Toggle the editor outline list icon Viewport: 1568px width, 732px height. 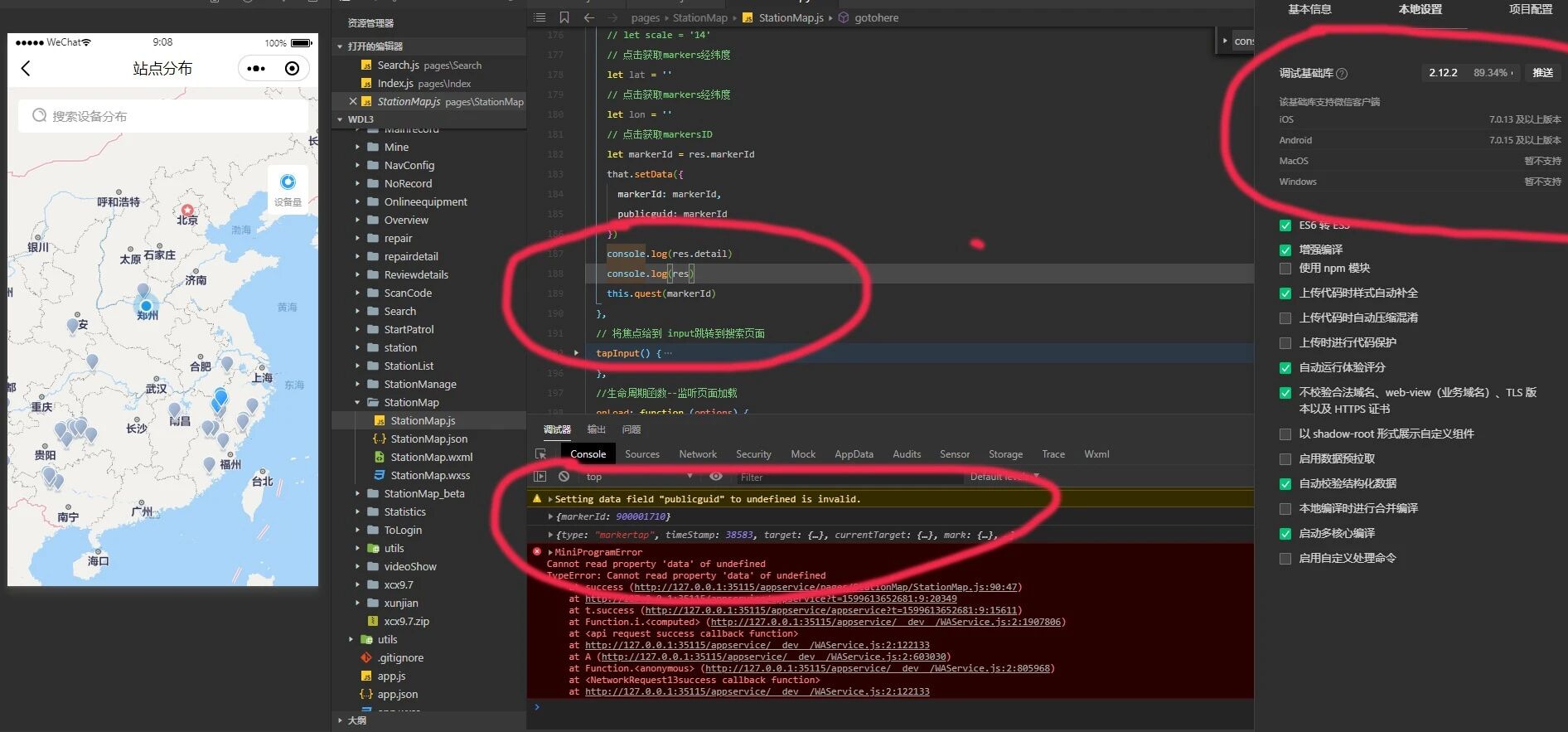coord(540,17)
